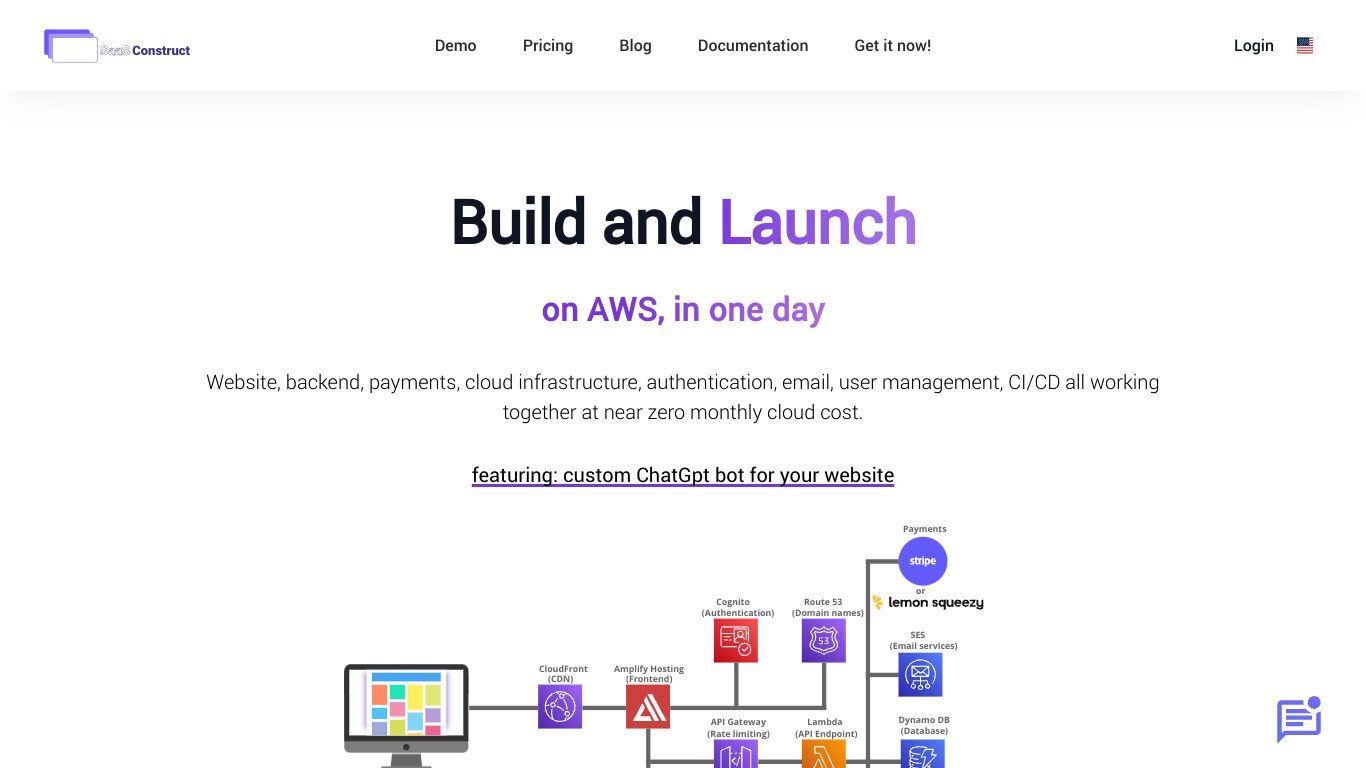This screenshot has width=1366, height=768.
Task: Click the 'SES (Email services)' label
Action: point(924,640)
